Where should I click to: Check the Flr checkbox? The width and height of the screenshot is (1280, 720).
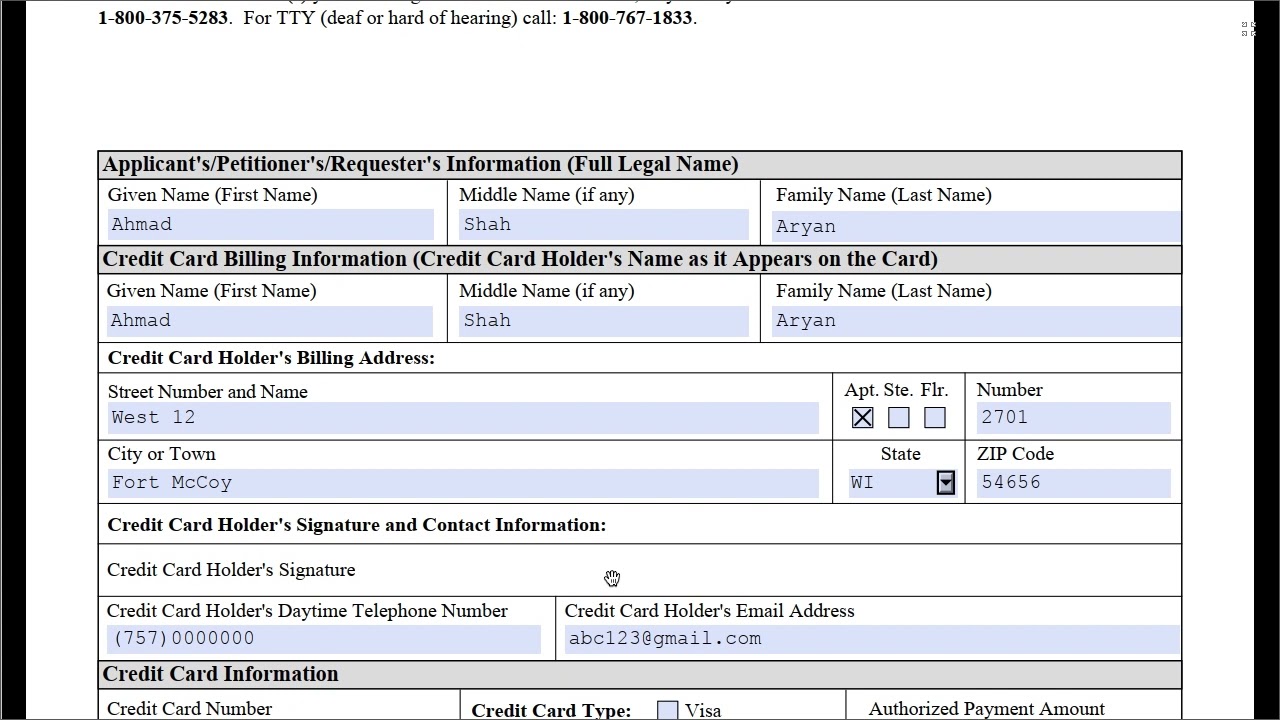[x=934, y=417]
